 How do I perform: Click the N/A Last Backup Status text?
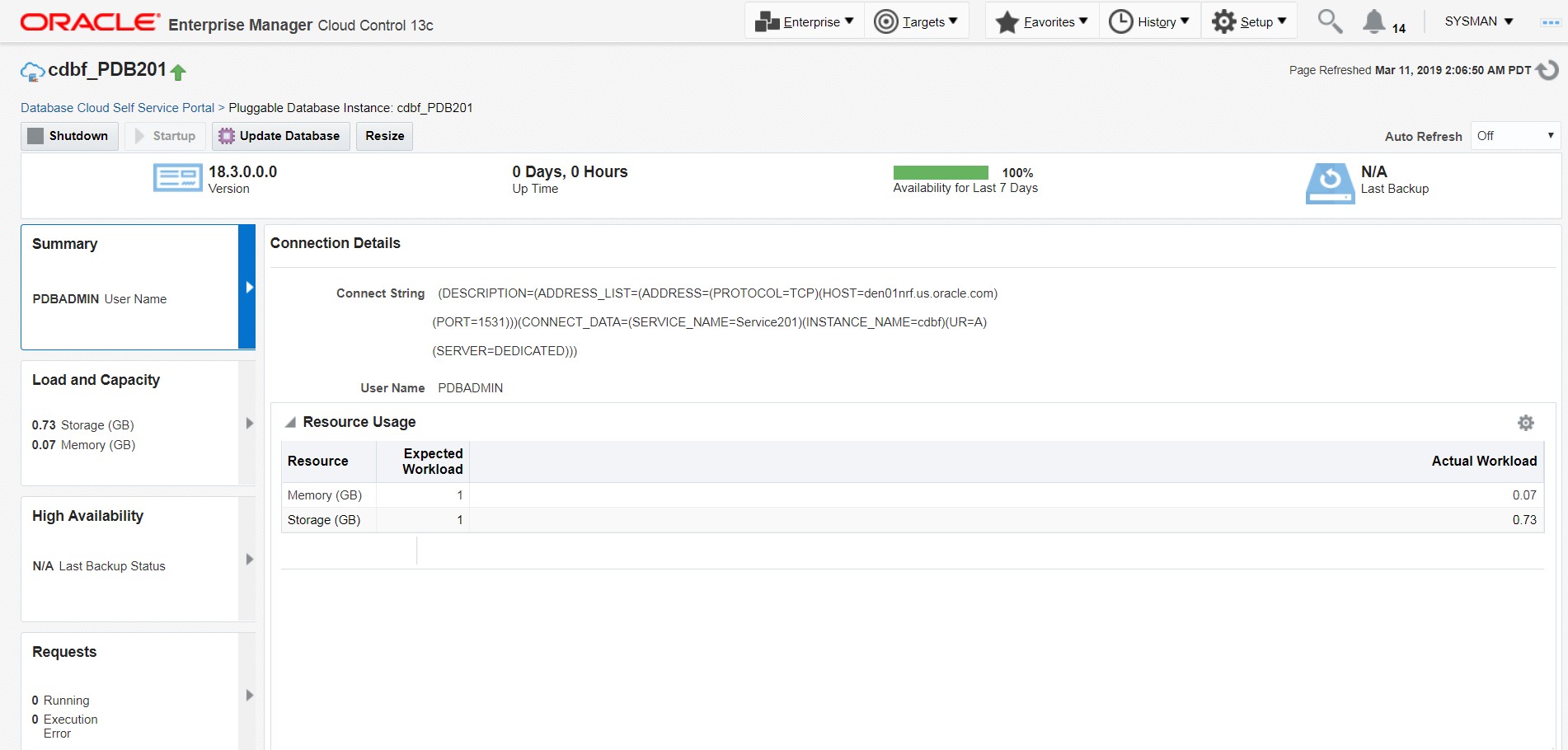pyautogui.click(x=99, y=566)
